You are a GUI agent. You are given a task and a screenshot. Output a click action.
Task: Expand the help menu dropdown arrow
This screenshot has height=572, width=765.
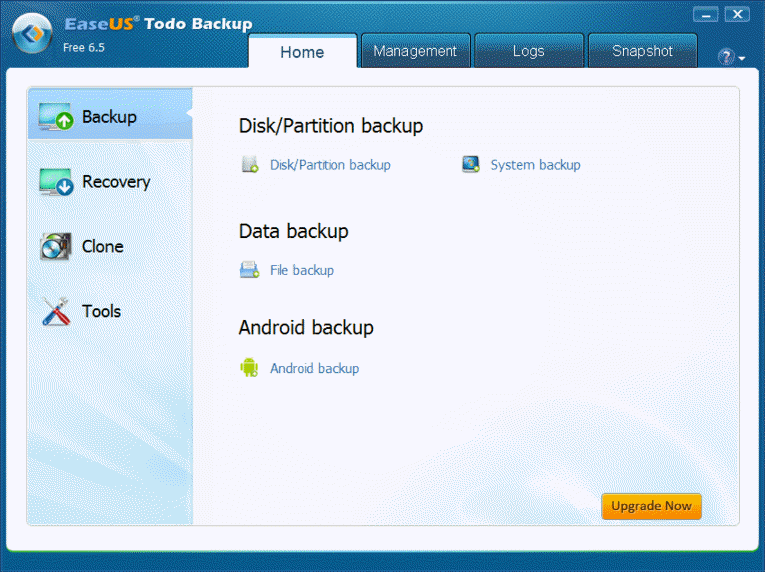click(741, 59)
